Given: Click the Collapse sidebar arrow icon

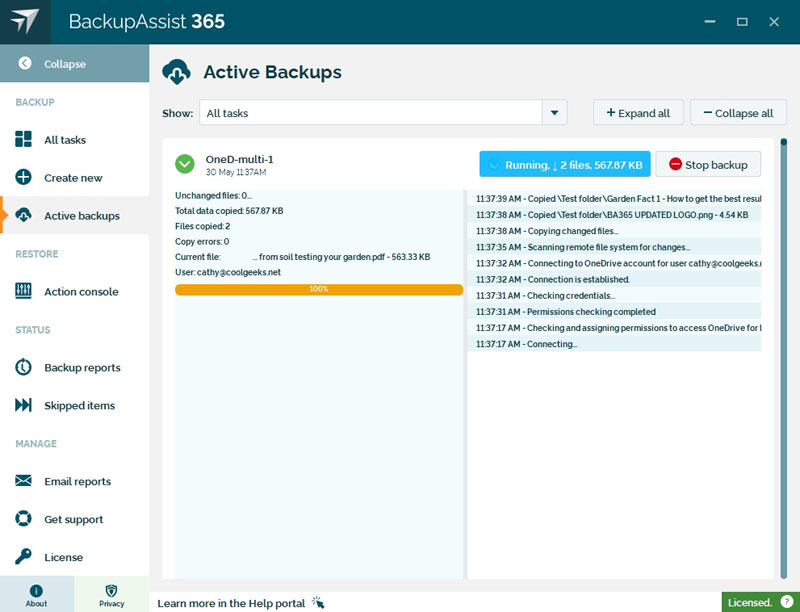Looking at the screenshot, I should [24, 63].
